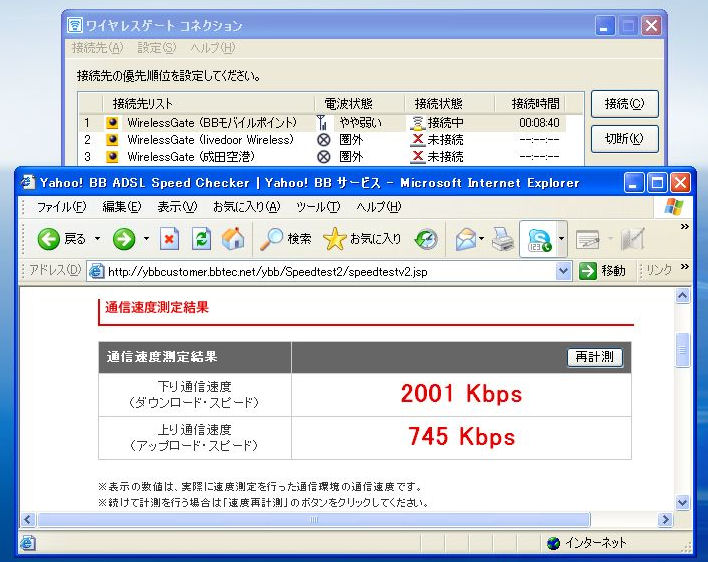Open the お気に入り(A) menu

coord(247,207)
